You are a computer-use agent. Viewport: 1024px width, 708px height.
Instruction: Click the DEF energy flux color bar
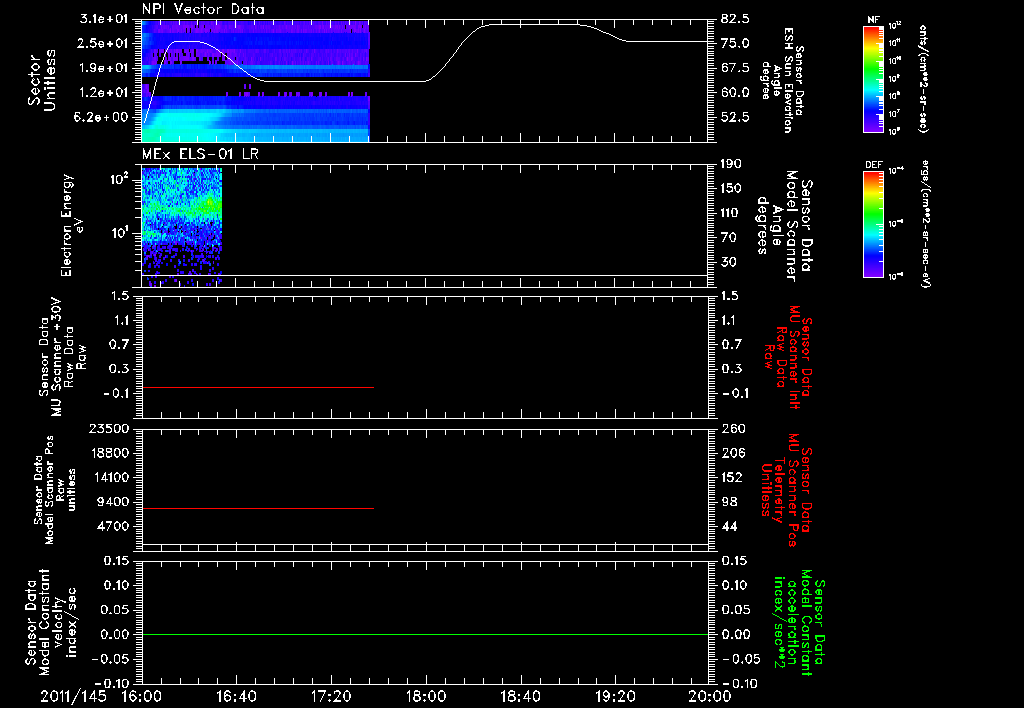point(874,224)
